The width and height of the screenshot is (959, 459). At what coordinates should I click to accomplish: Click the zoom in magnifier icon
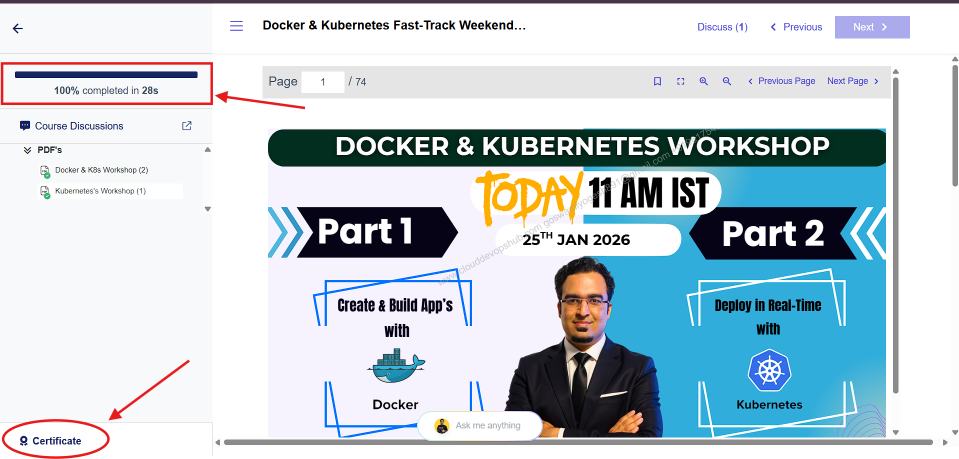(x=704, y=81)
